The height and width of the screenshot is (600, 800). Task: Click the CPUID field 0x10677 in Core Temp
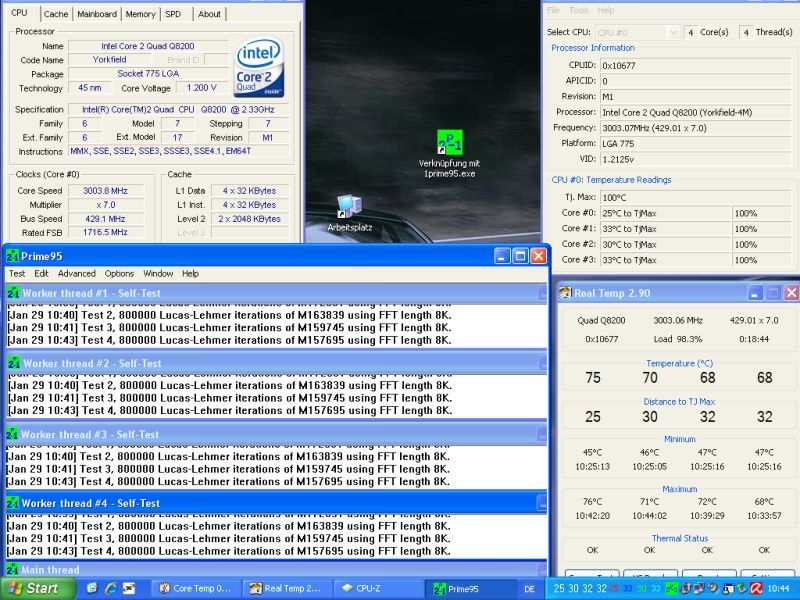(696, 65)
